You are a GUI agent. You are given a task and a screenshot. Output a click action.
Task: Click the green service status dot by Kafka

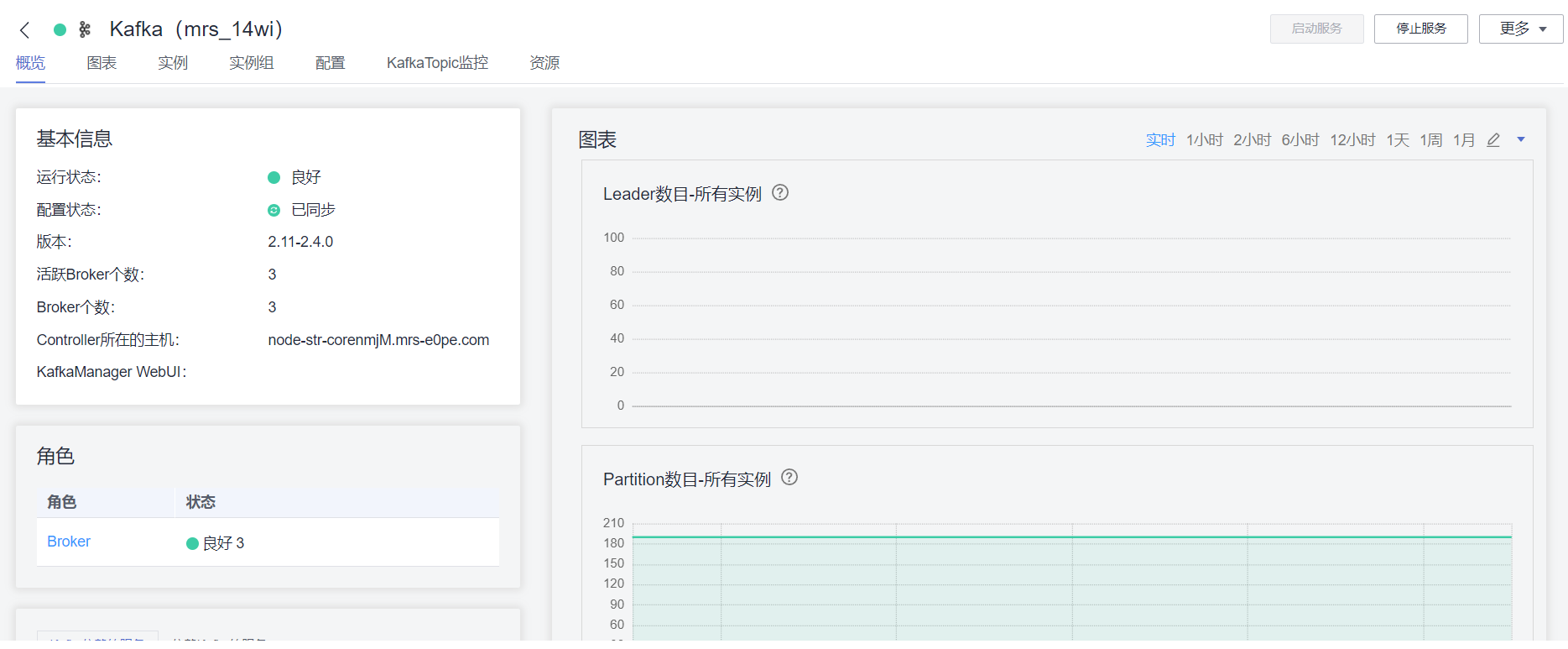coord(60,29)
